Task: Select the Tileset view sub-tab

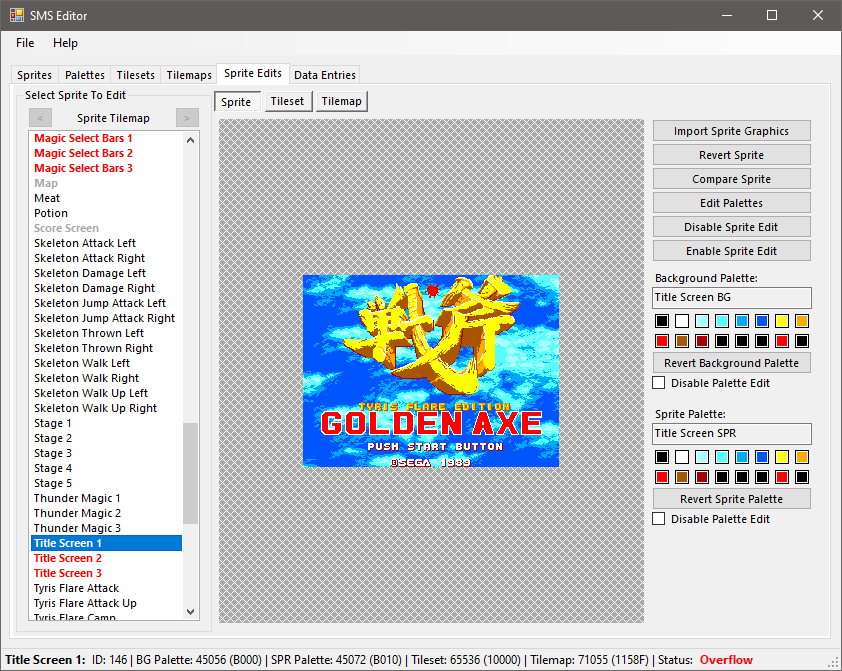Action: [287, 101]
